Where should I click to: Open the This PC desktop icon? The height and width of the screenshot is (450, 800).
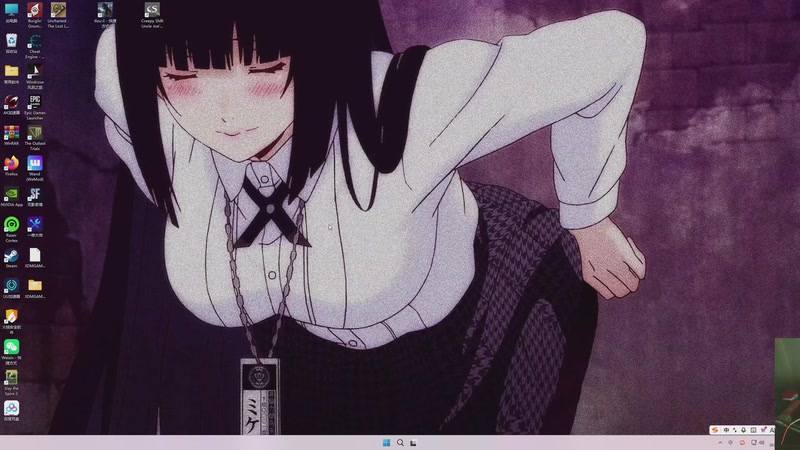point(11,14)
